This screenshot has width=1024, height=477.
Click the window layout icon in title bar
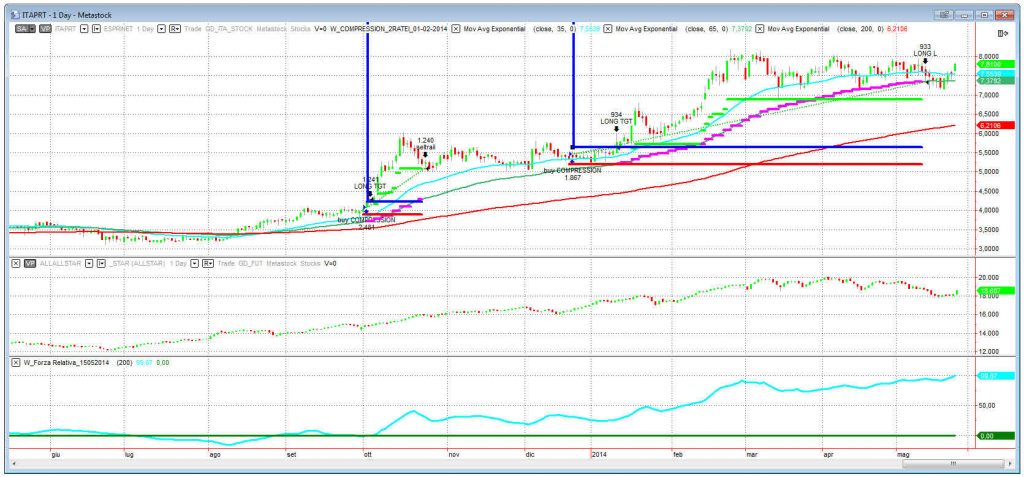click(x=945, y=15)
